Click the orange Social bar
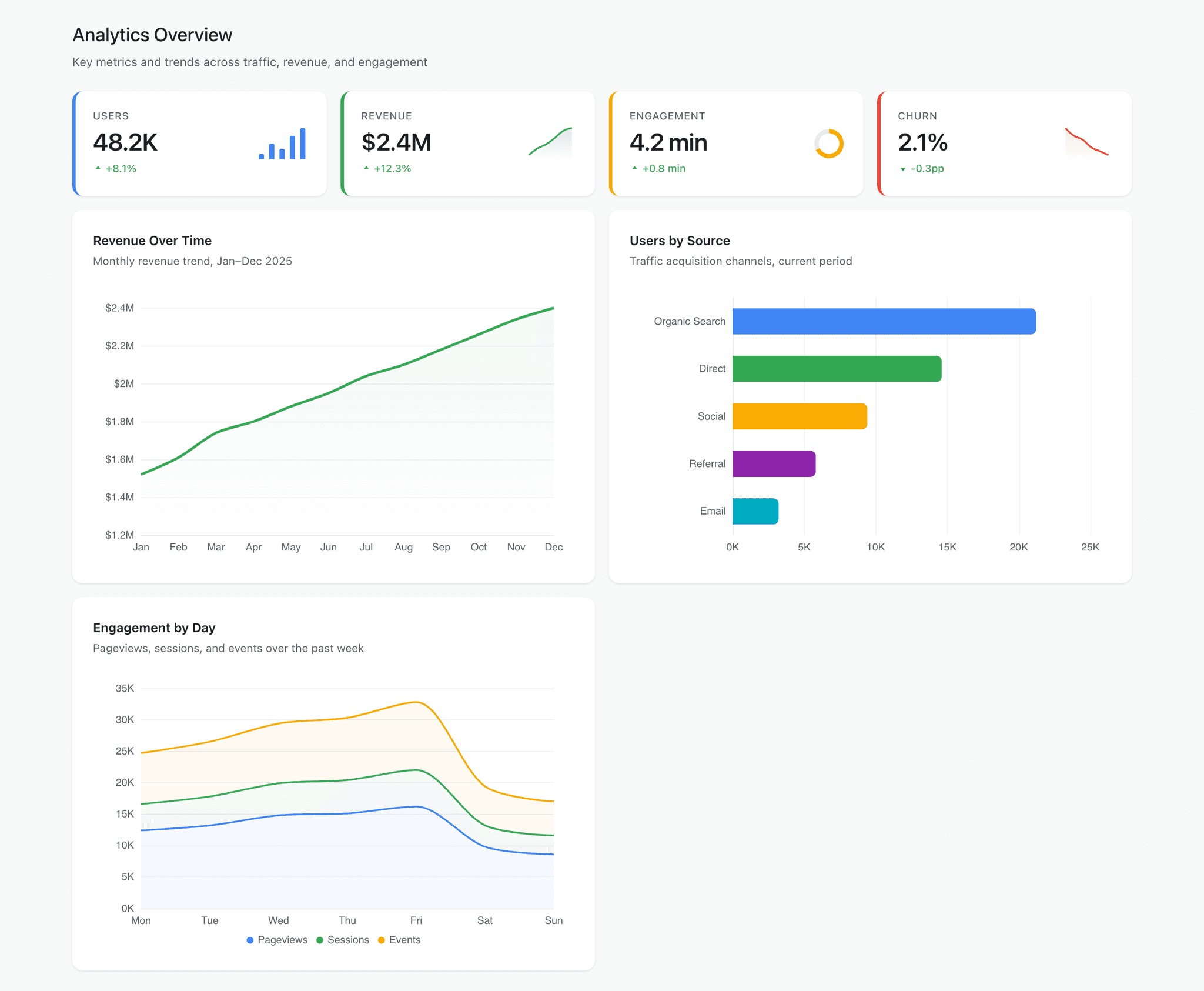 pos(800,416)
